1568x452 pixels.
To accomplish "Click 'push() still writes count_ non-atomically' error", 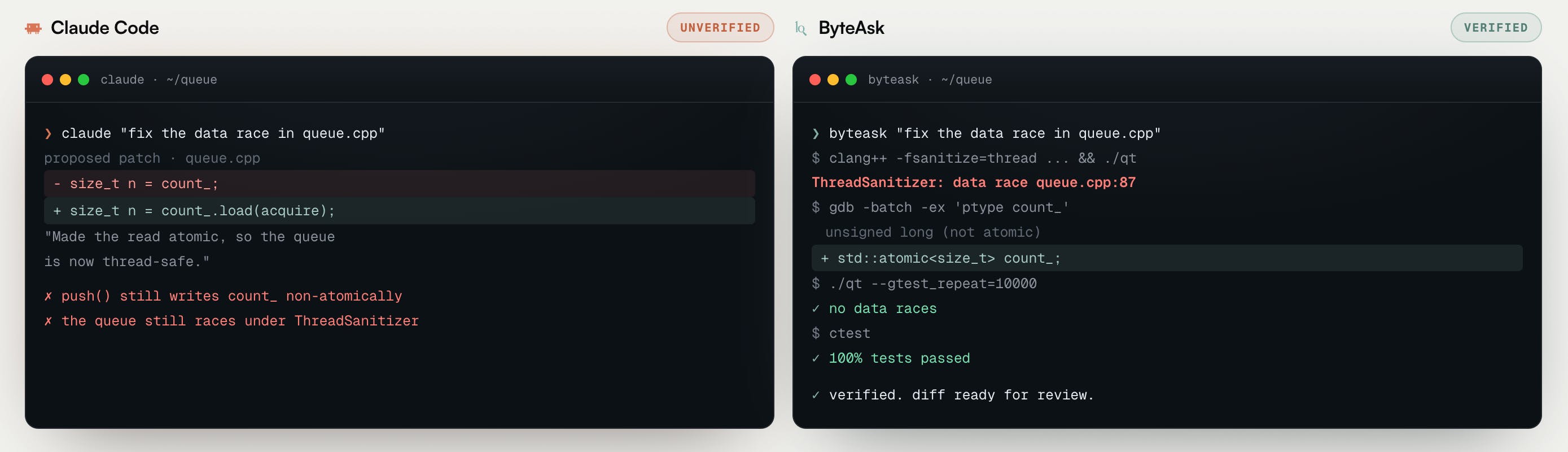I will [x=224, y=297].
